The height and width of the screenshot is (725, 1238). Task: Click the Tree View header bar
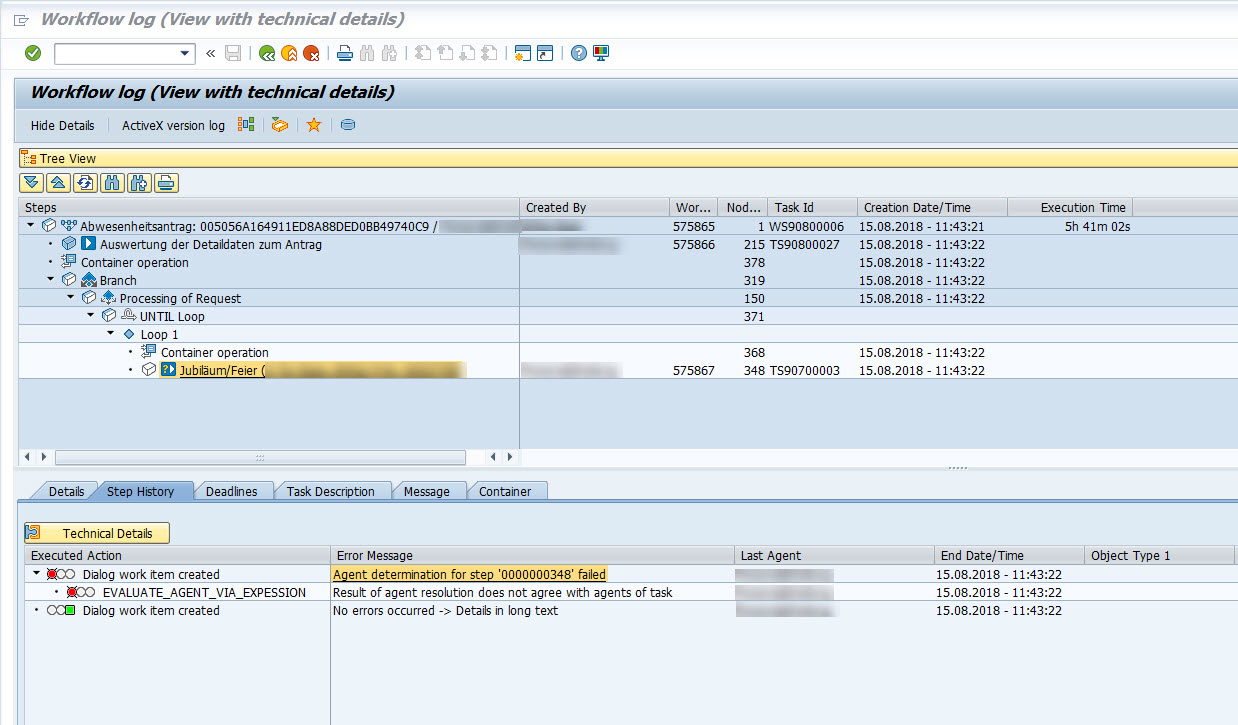pos(628,158)
